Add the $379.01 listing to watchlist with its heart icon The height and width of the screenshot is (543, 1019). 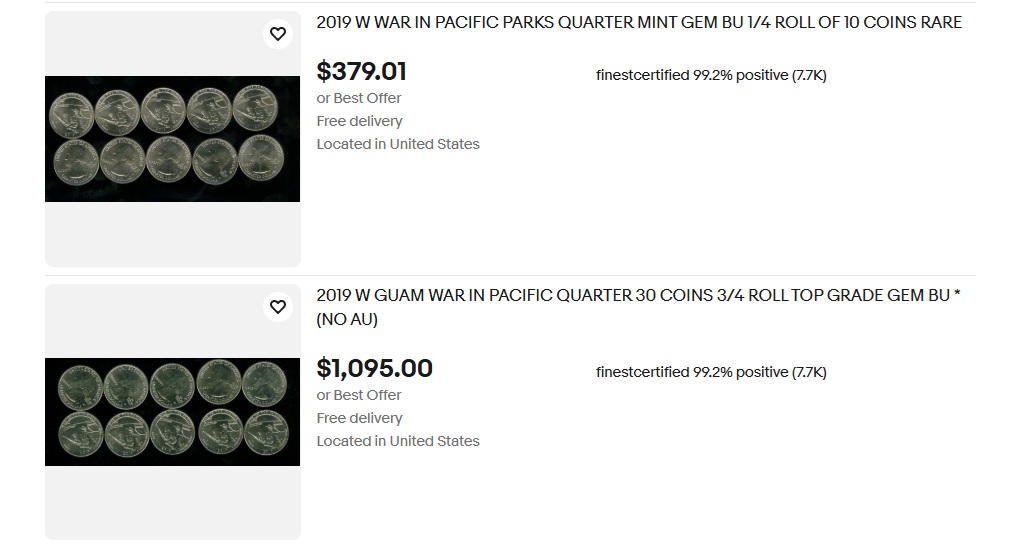[278, 34]
